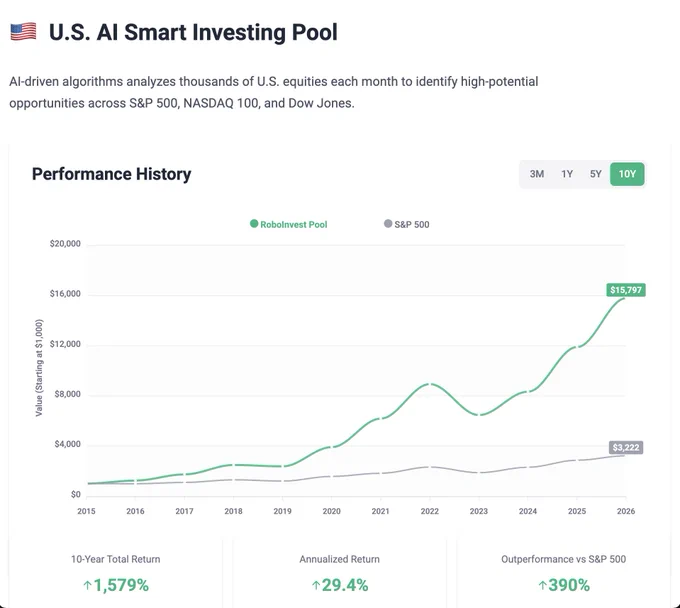Open the 10-Year Total Return card
Viewport: 680px width, 608px height.
(x=116, y=572)
